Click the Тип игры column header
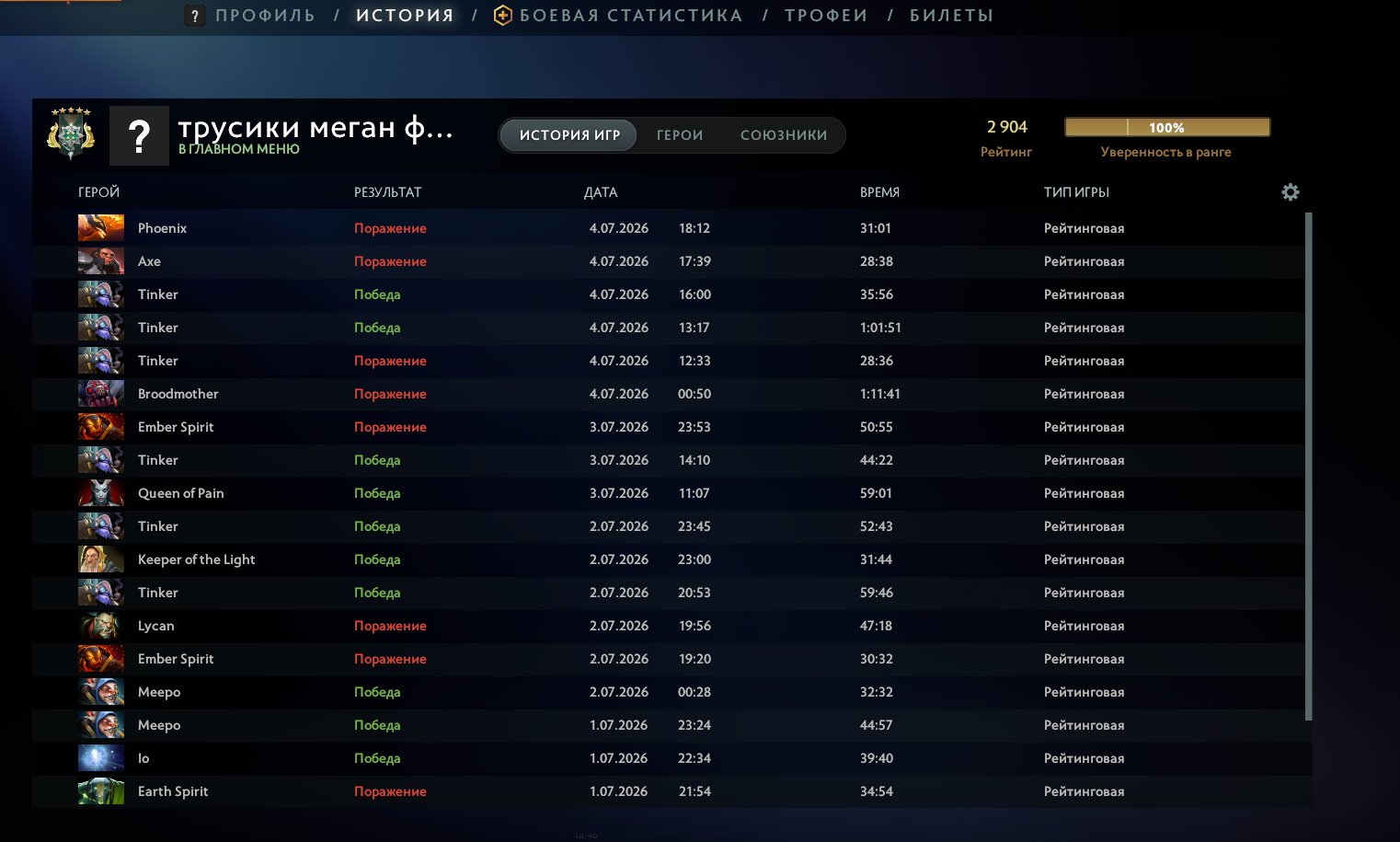 (x=1076, y=192)
